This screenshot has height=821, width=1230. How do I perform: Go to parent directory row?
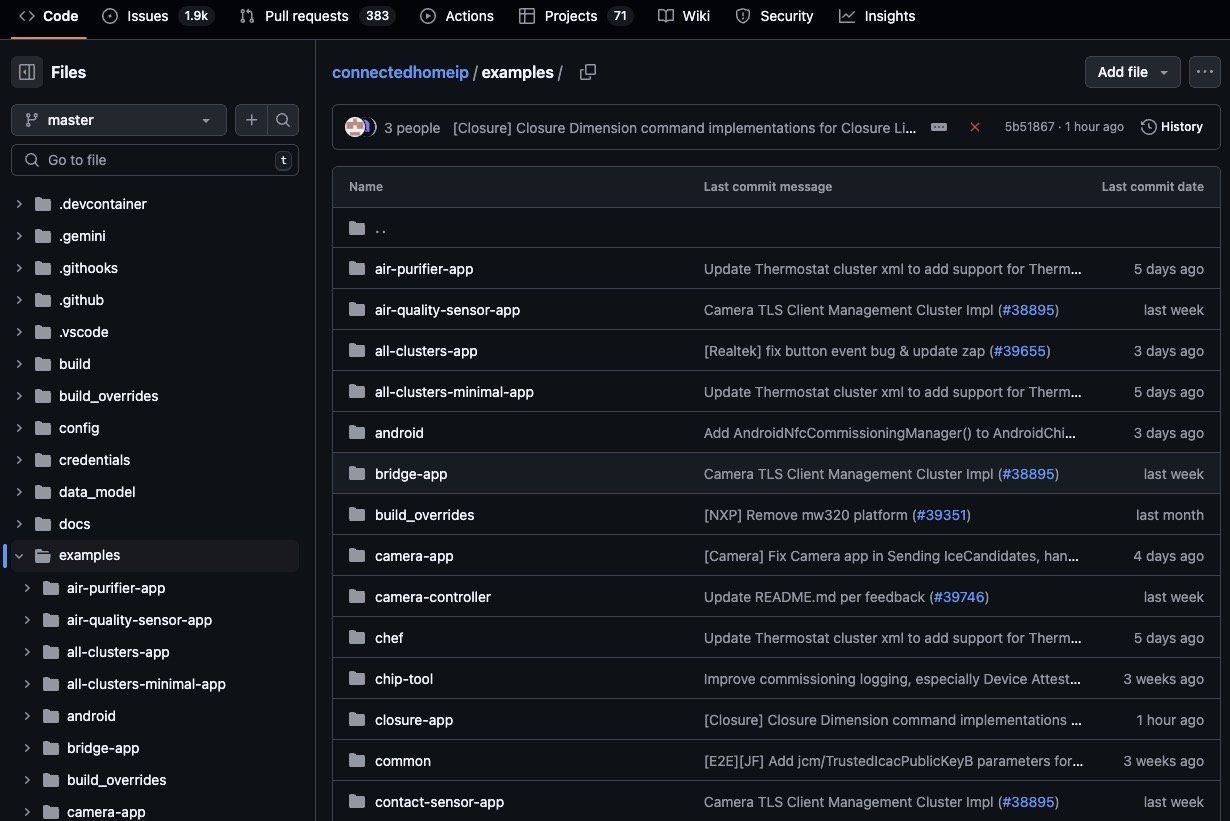click(x=776, y=228)
